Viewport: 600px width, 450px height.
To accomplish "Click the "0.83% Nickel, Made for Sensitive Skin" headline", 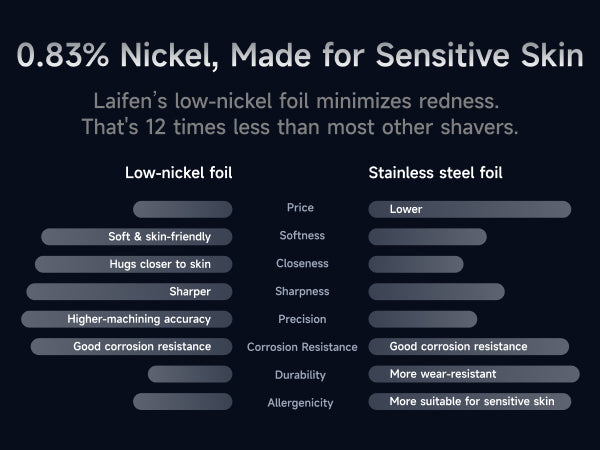I will (300, 55).
